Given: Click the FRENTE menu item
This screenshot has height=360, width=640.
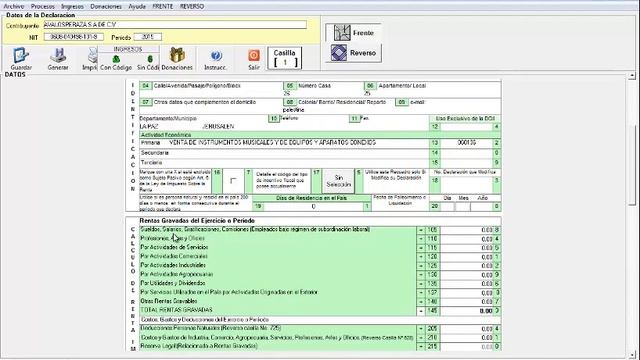Looking at the screenshot, I should [162, 7].
